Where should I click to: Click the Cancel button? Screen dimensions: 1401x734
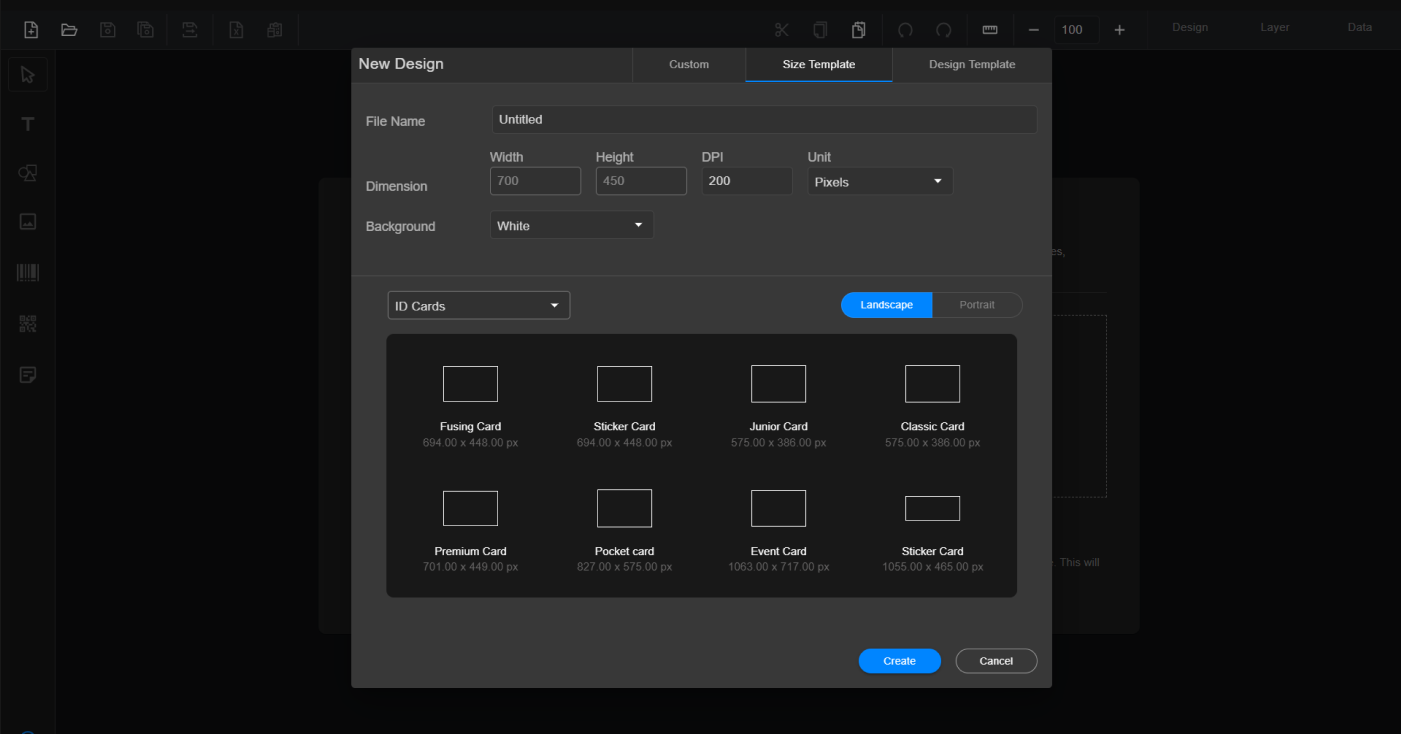[x=996, y=661]
